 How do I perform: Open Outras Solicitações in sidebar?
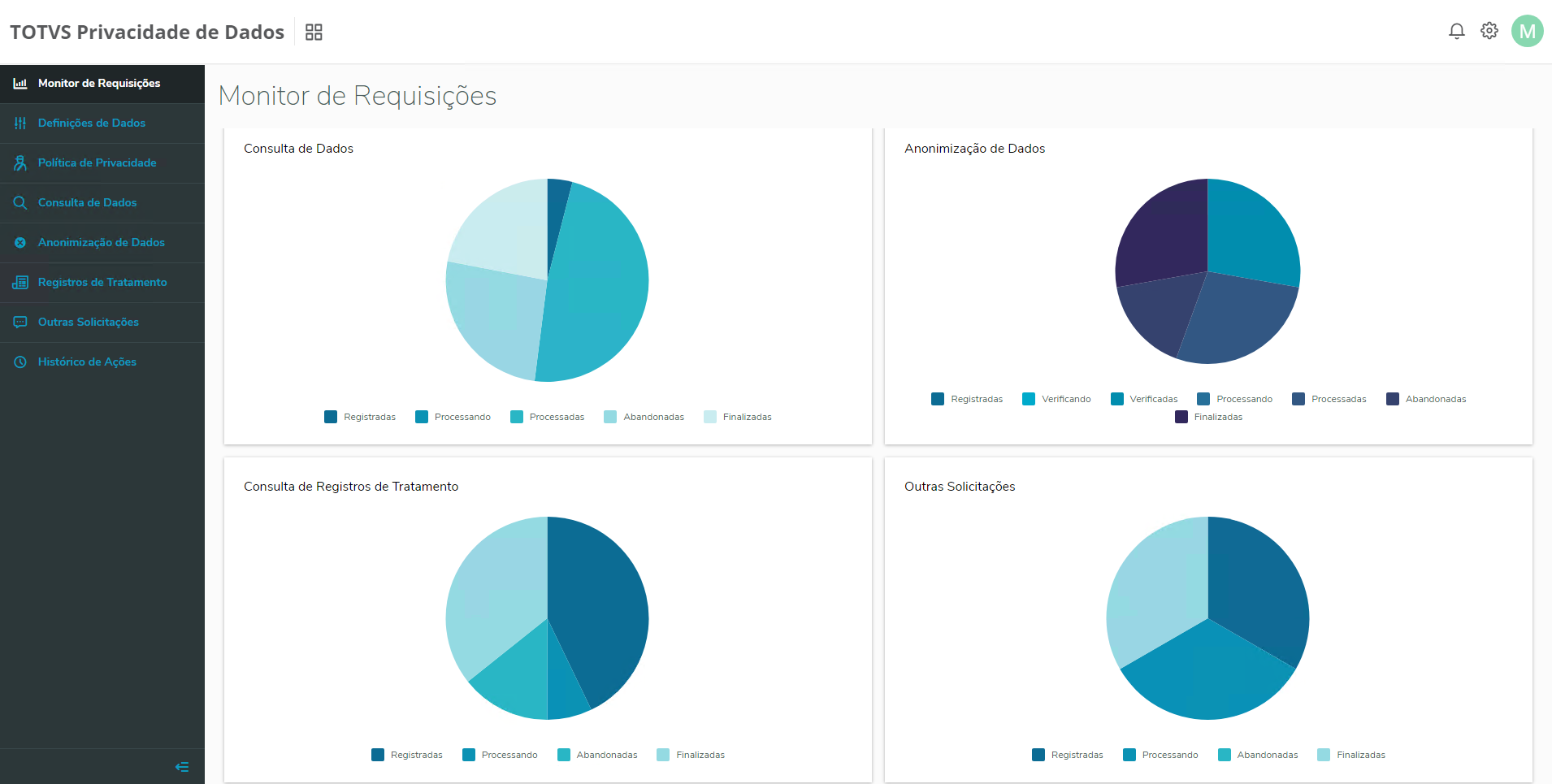[x=102, y=323]
